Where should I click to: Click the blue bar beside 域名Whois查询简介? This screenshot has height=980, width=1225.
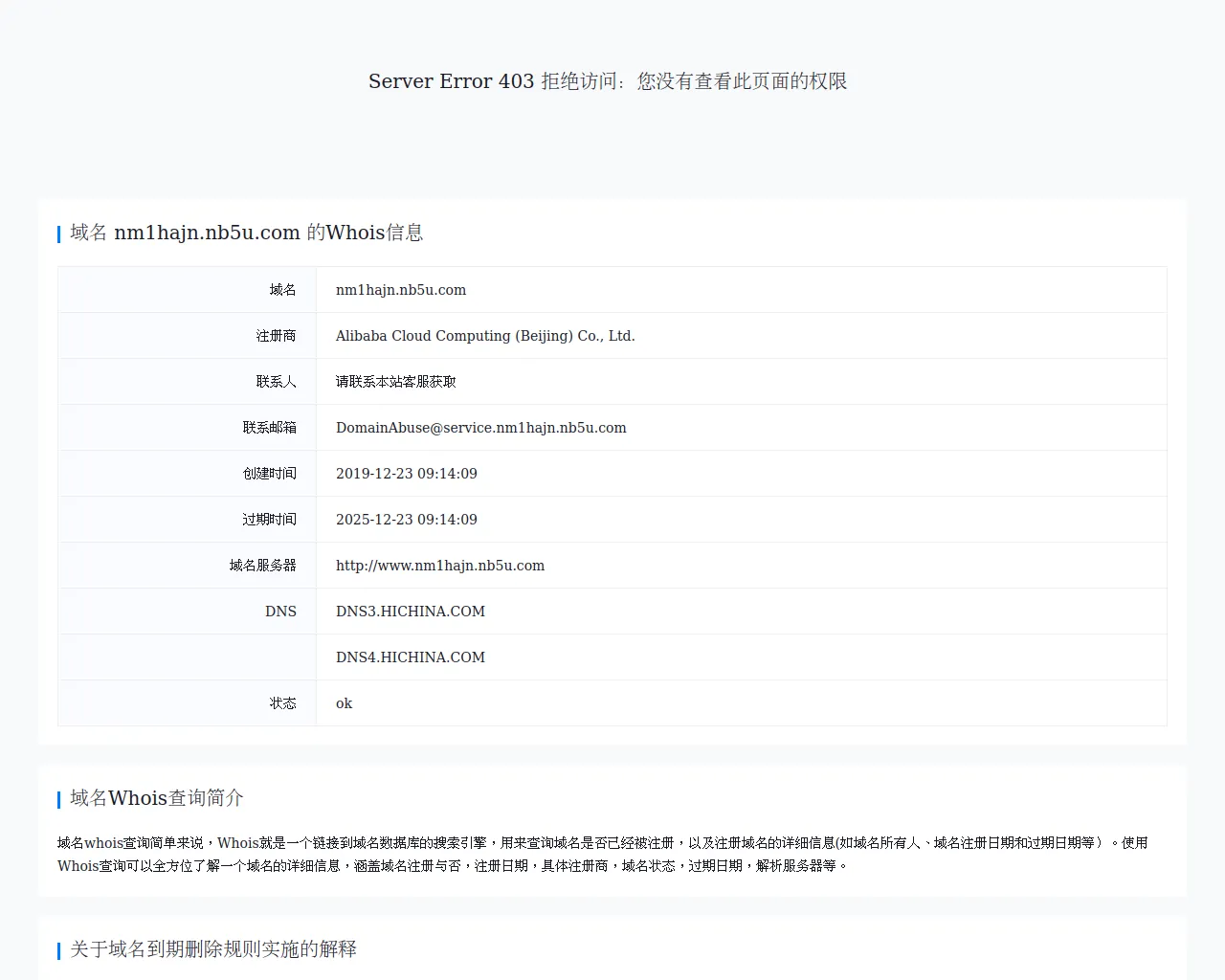(58, 798)
